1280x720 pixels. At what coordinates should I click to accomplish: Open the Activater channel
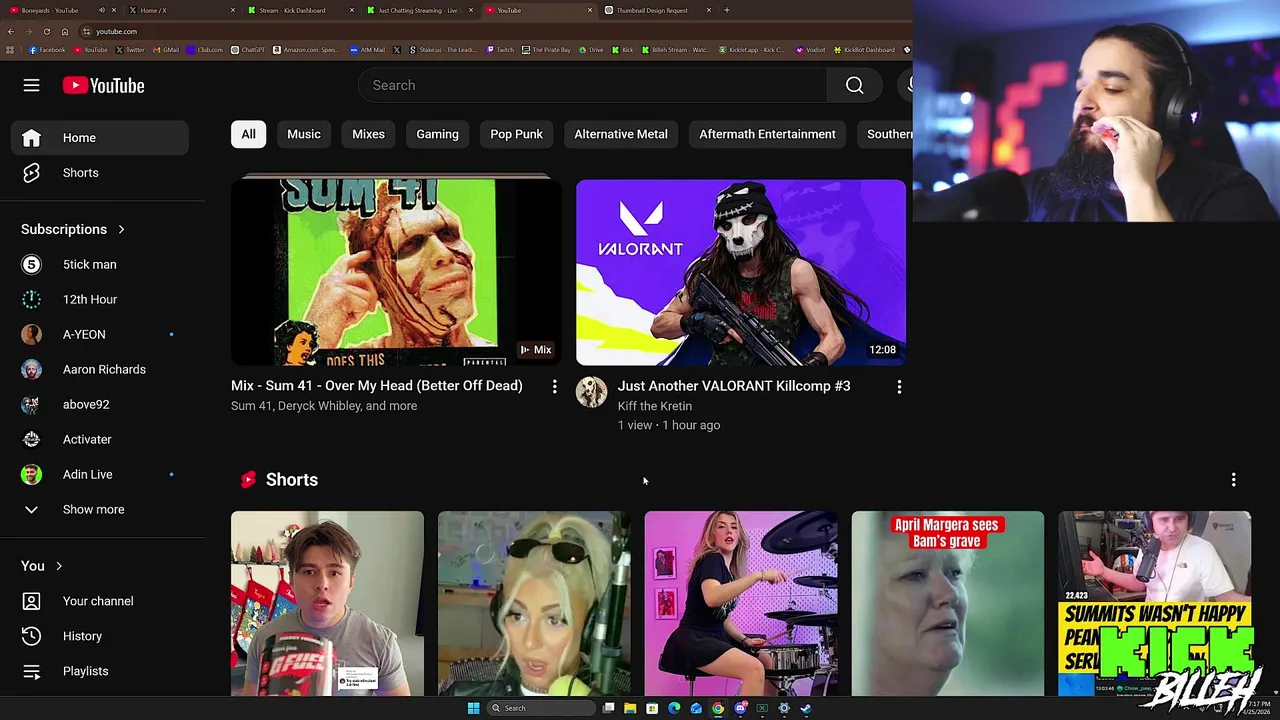[99, 439]
